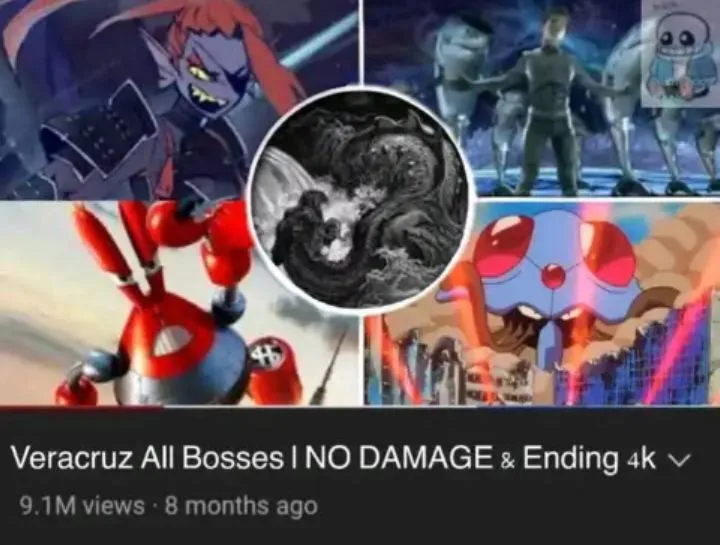Expand the video description chevron
Viewport: 720px width, 545px height.
click(x=677, y=460)
